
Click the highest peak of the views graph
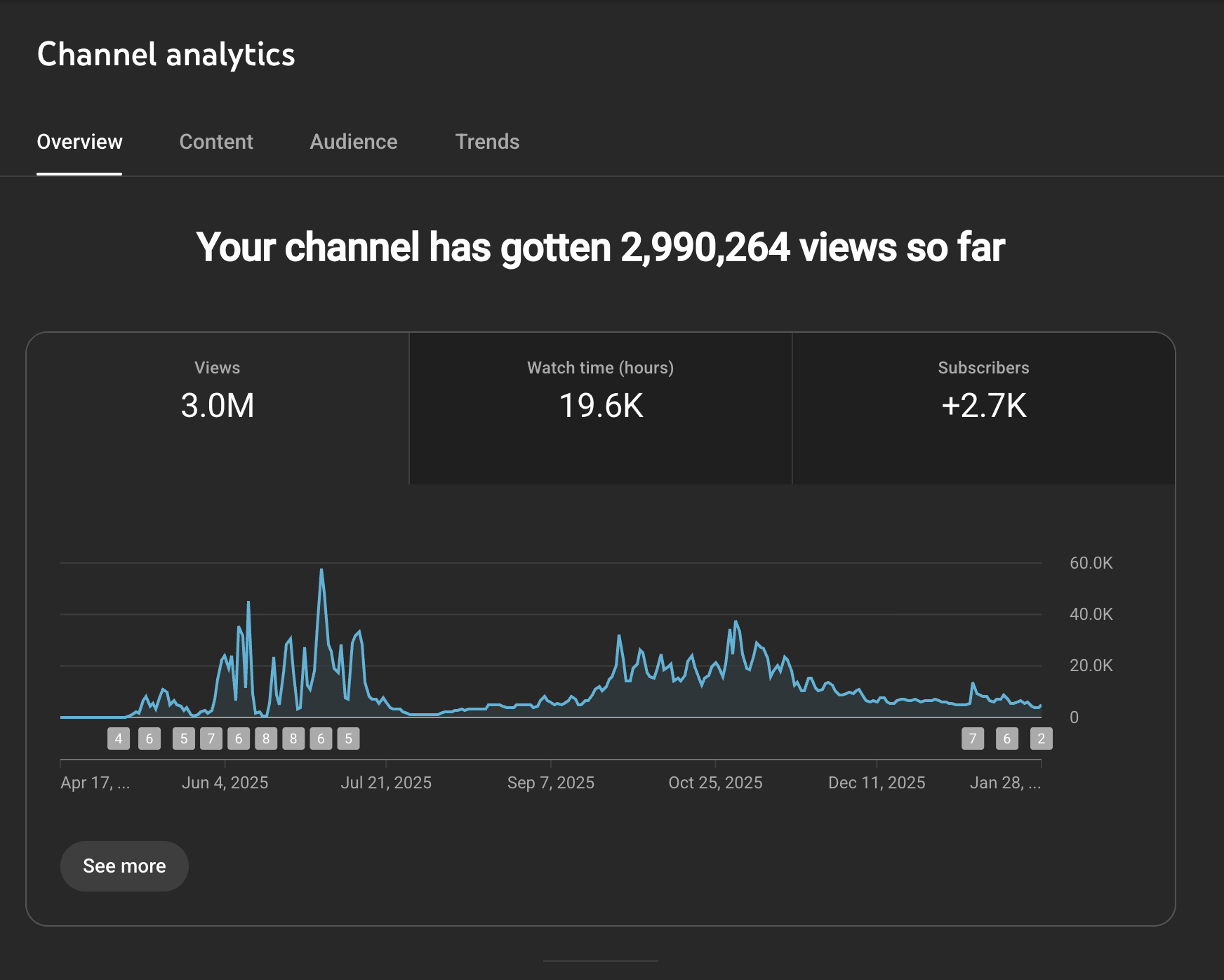pyautogui.click(x=322, y=569)
